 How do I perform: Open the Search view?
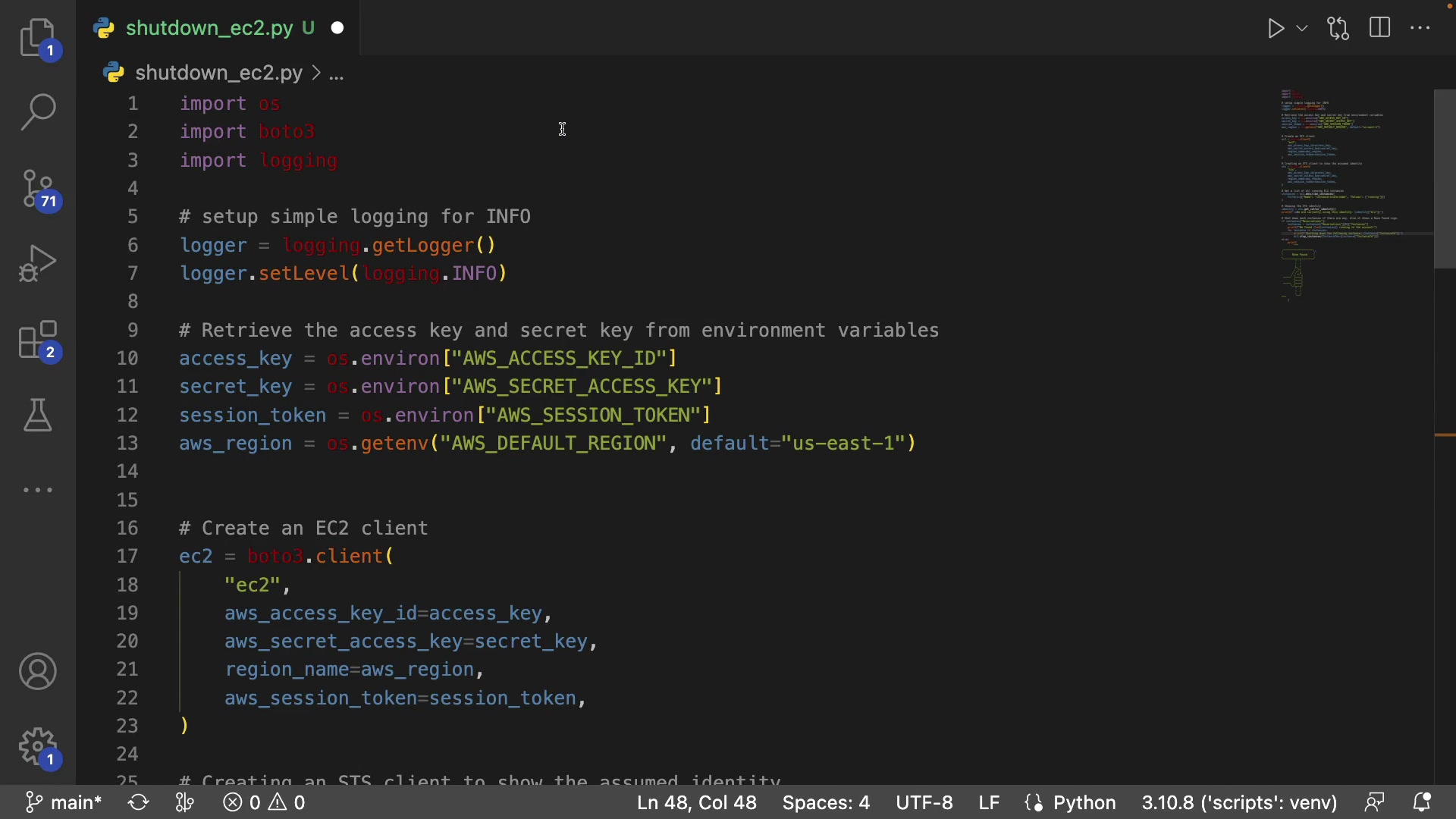[38, 112]
